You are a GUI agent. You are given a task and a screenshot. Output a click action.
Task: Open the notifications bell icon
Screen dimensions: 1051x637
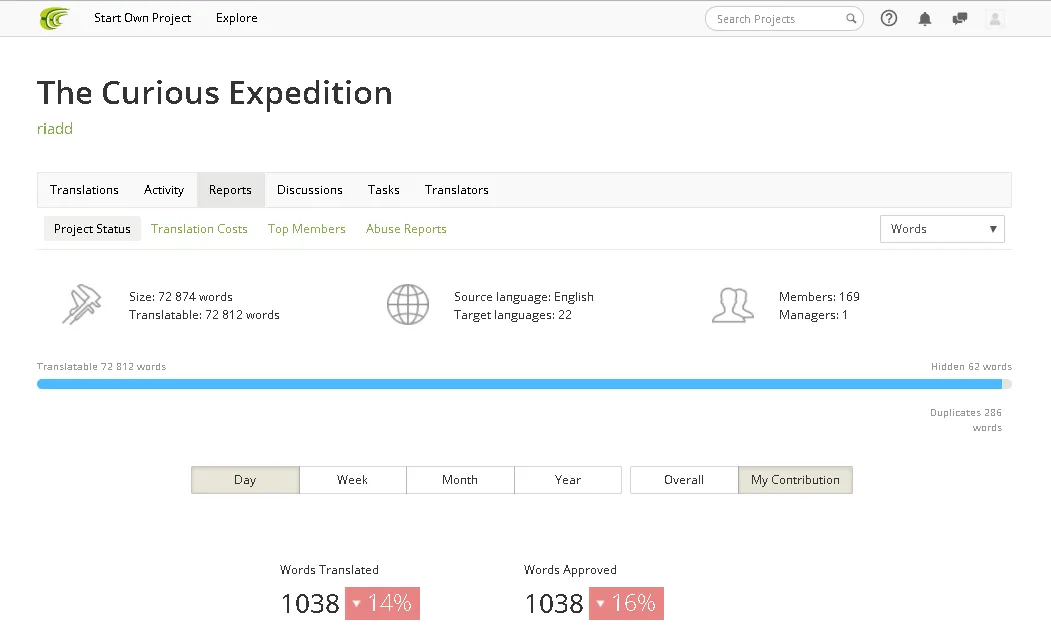[924, 19]
